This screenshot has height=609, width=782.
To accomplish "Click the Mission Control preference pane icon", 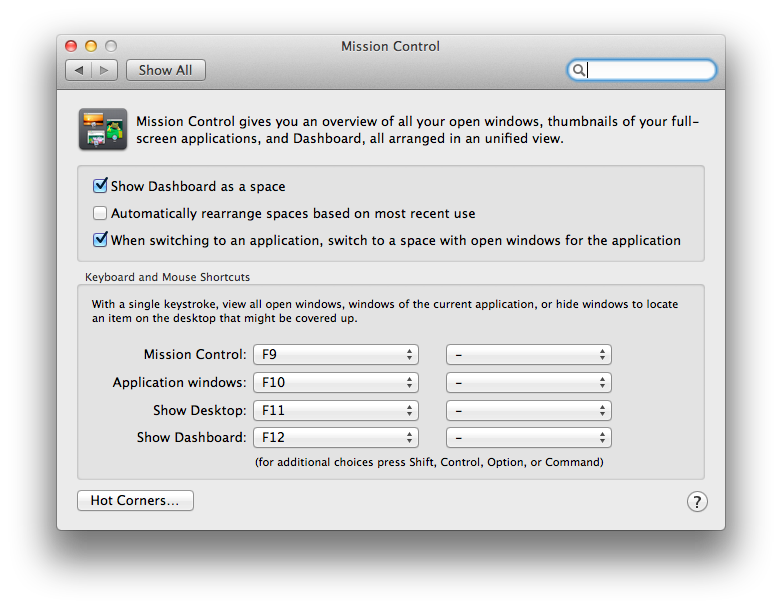I will point(103,129).
